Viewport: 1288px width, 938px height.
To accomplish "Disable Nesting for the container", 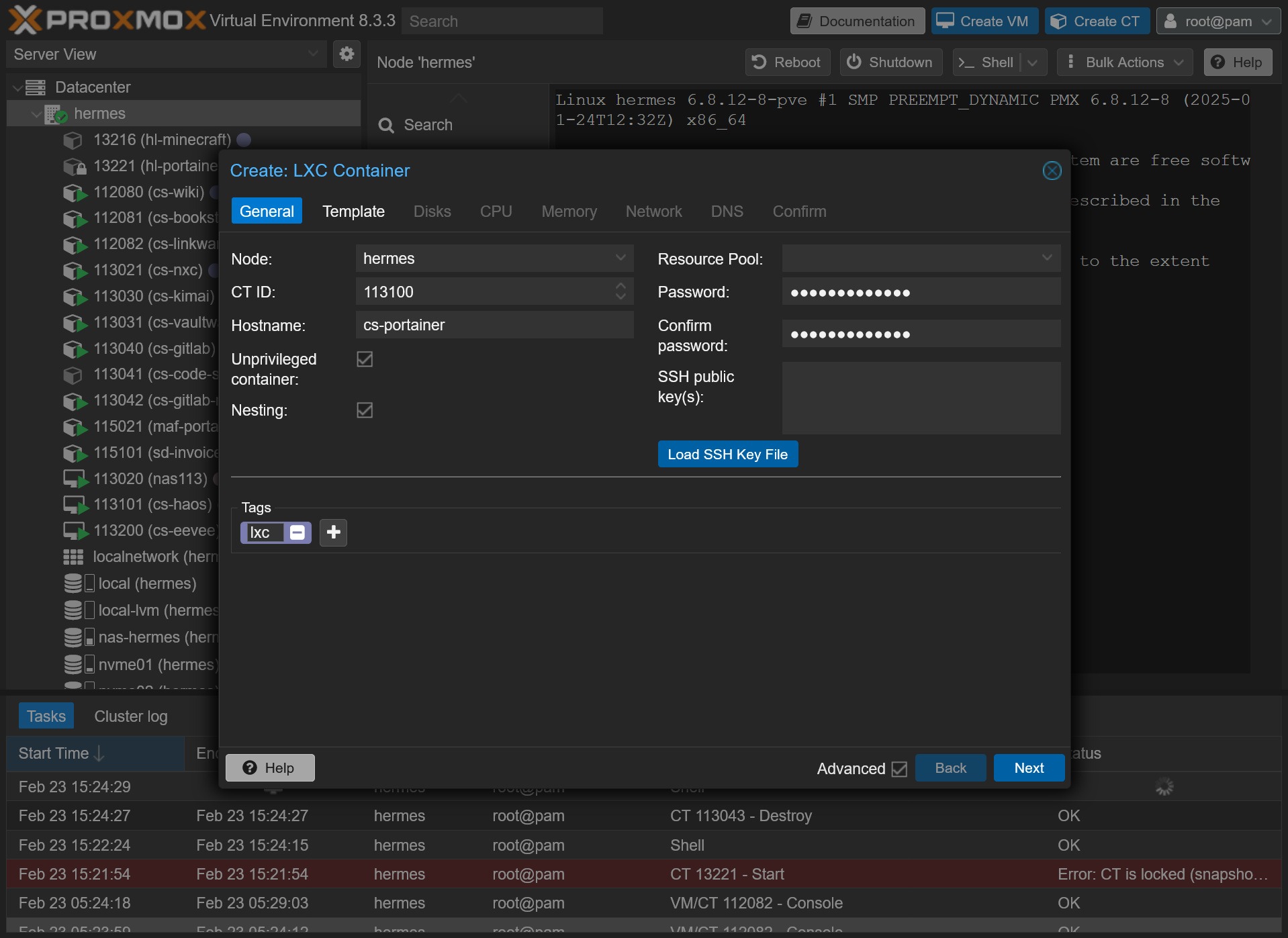I will coord(364,410).
